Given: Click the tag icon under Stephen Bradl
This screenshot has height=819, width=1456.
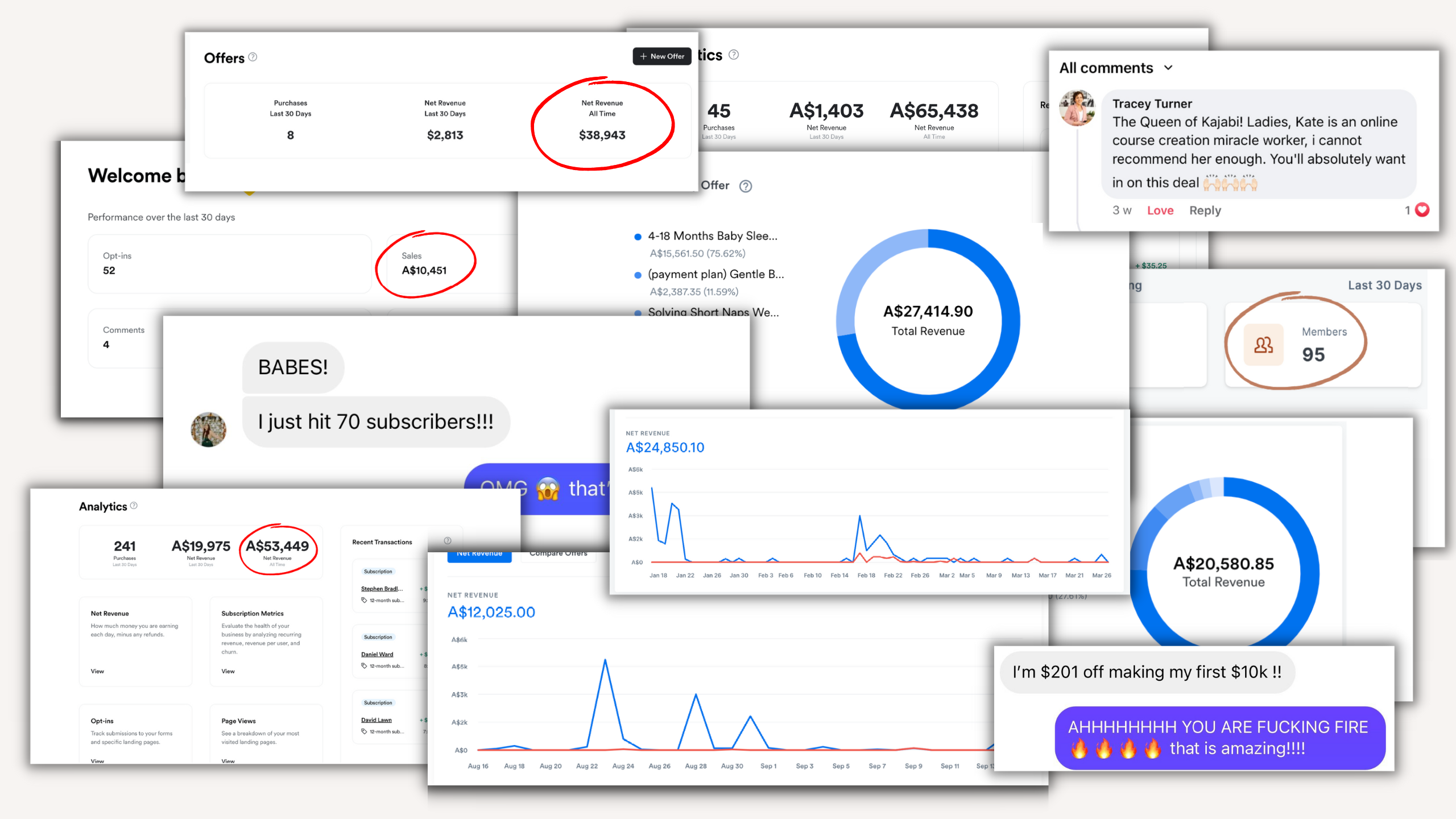Looking at the screenshot, I should (x=364, y=601).
